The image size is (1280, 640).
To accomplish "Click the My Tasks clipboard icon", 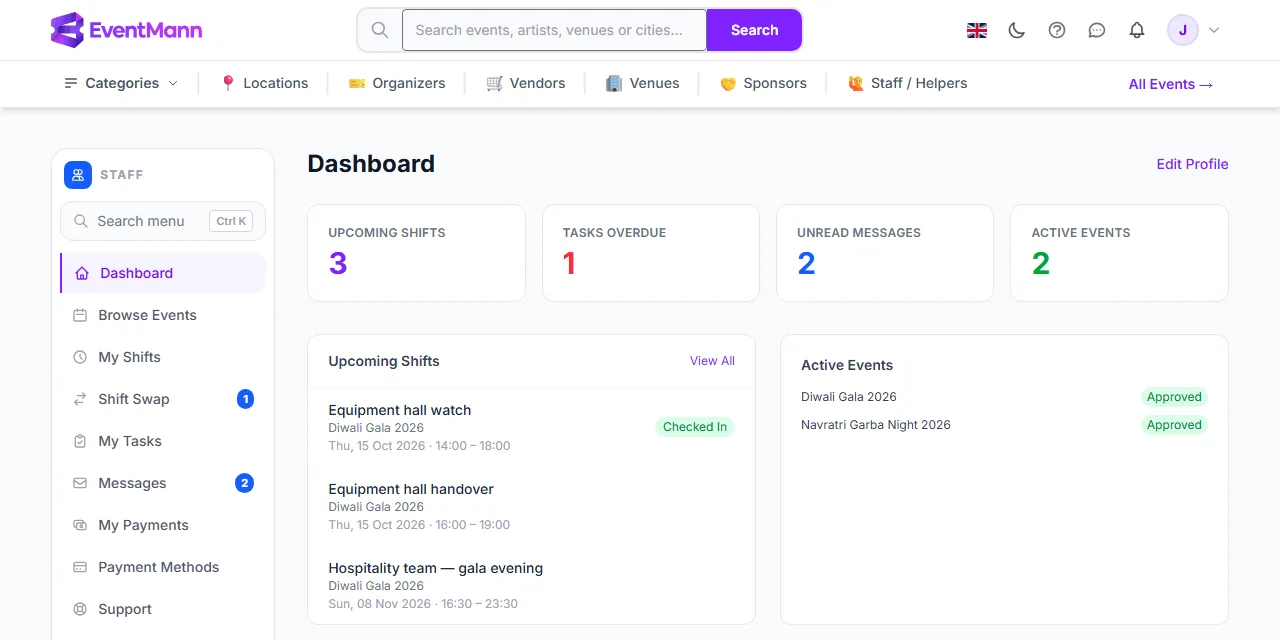I will pos(80,441).
